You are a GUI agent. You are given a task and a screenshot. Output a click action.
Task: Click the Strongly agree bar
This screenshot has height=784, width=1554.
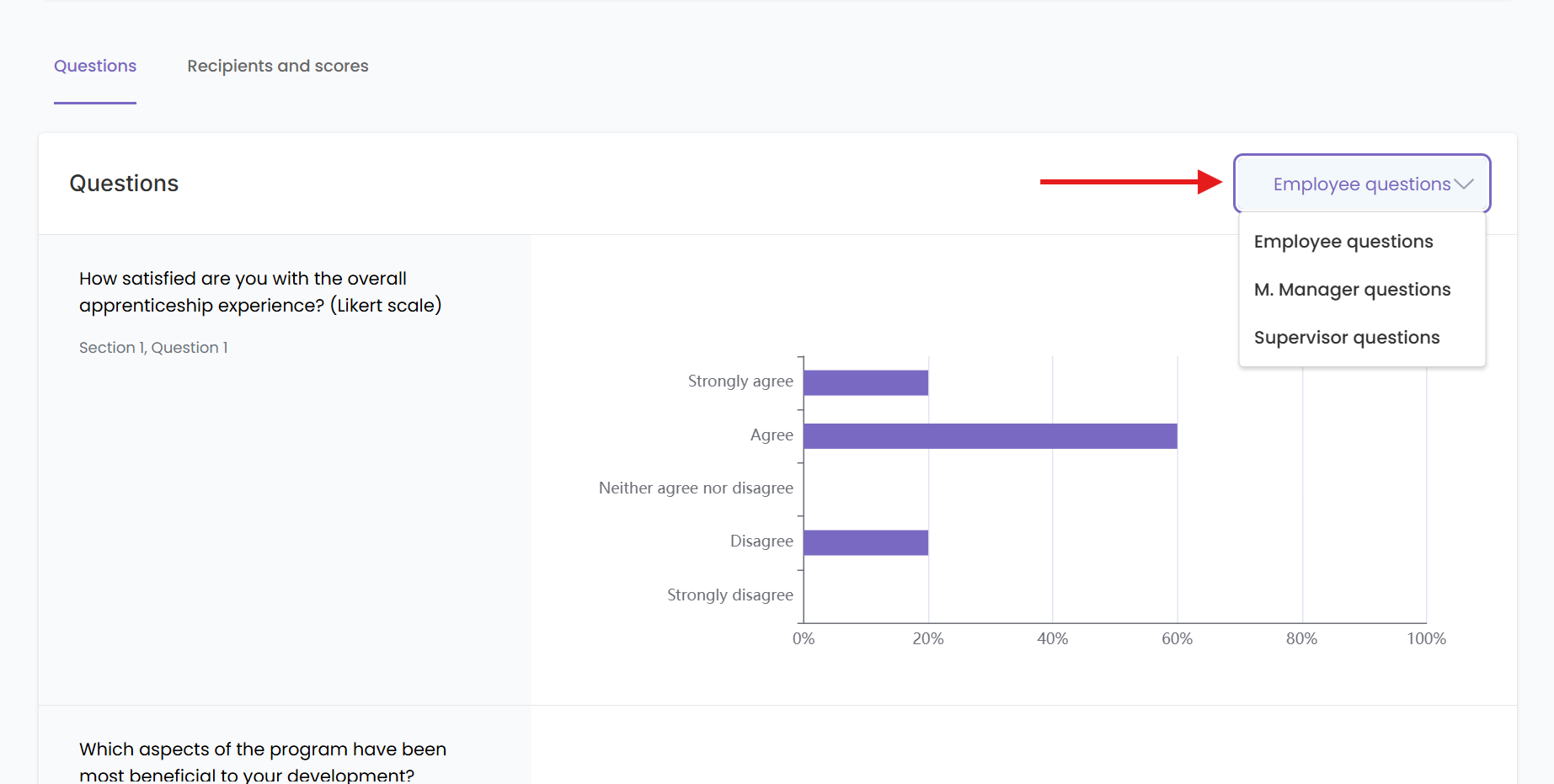[863, 381]
